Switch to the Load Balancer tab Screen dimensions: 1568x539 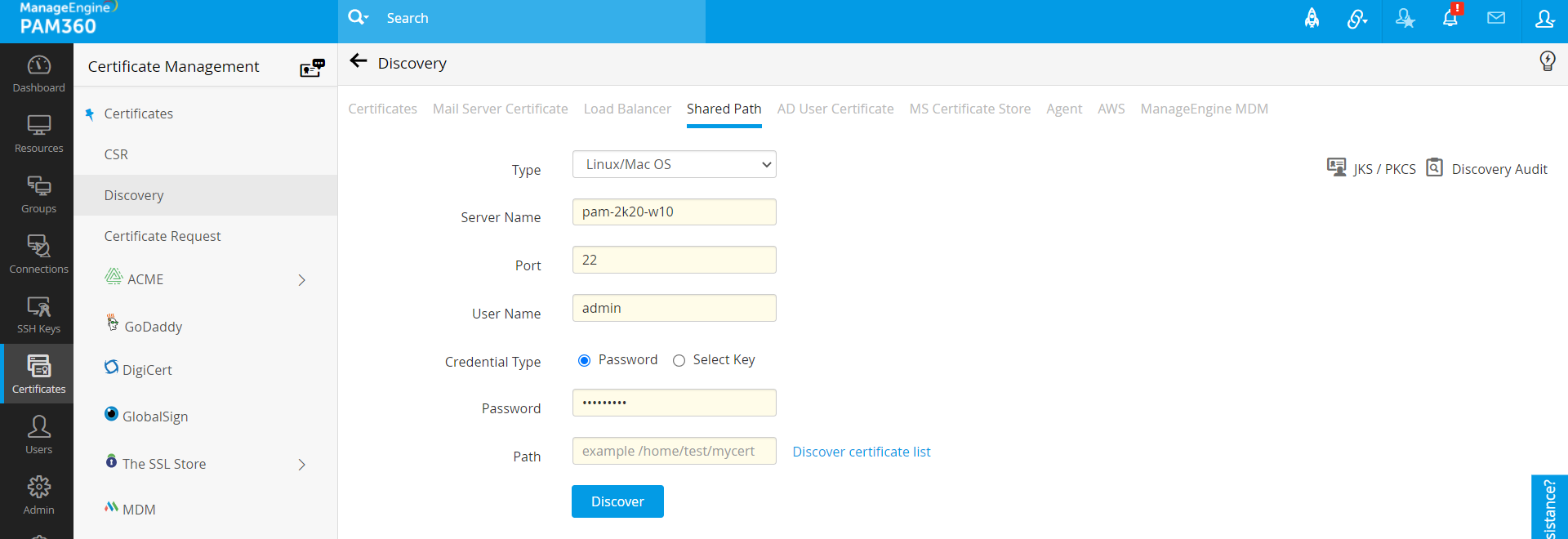(626, 109)
